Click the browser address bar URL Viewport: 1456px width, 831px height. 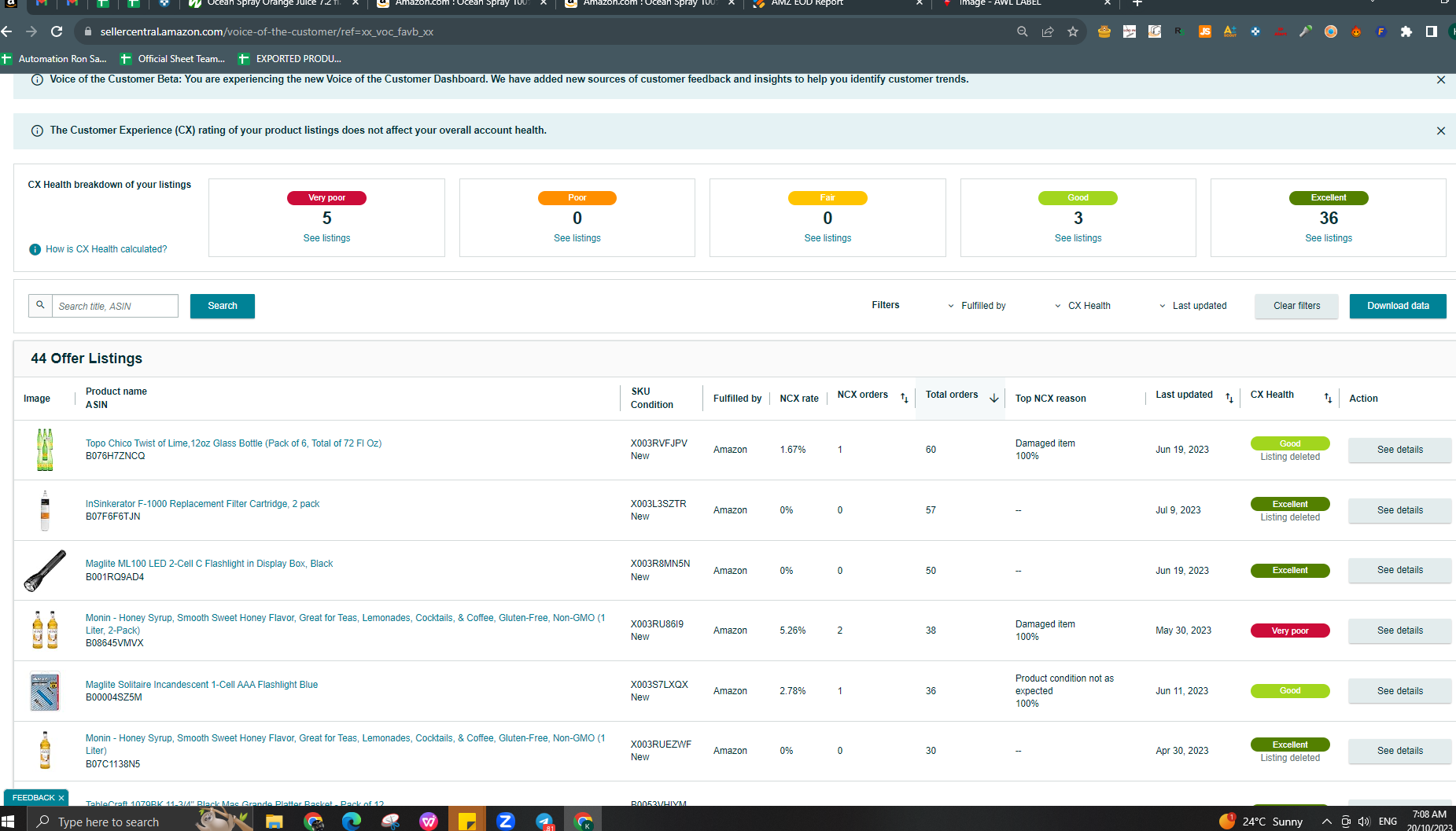click(267, 31)
